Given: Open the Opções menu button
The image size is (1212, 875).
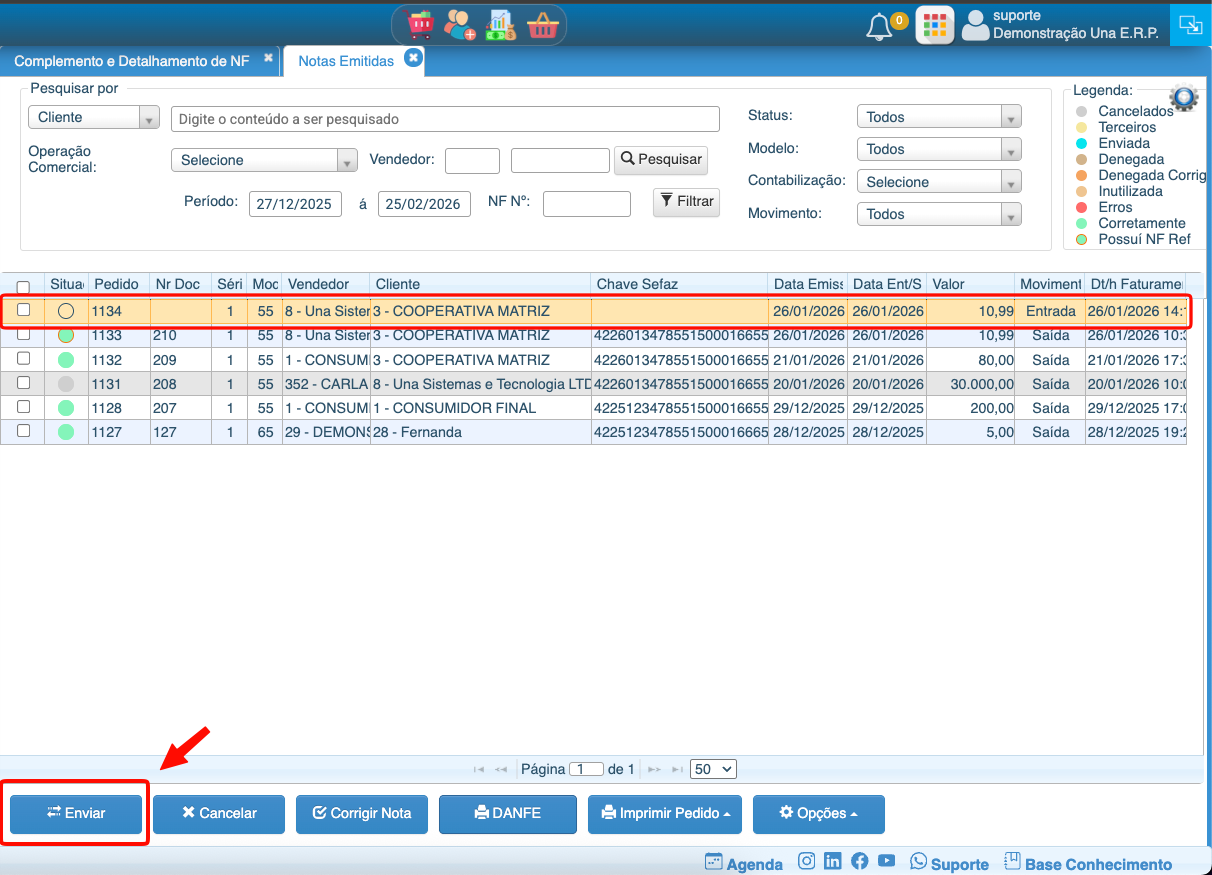Looking at the screenshot, I should click(x=818, y=814).
